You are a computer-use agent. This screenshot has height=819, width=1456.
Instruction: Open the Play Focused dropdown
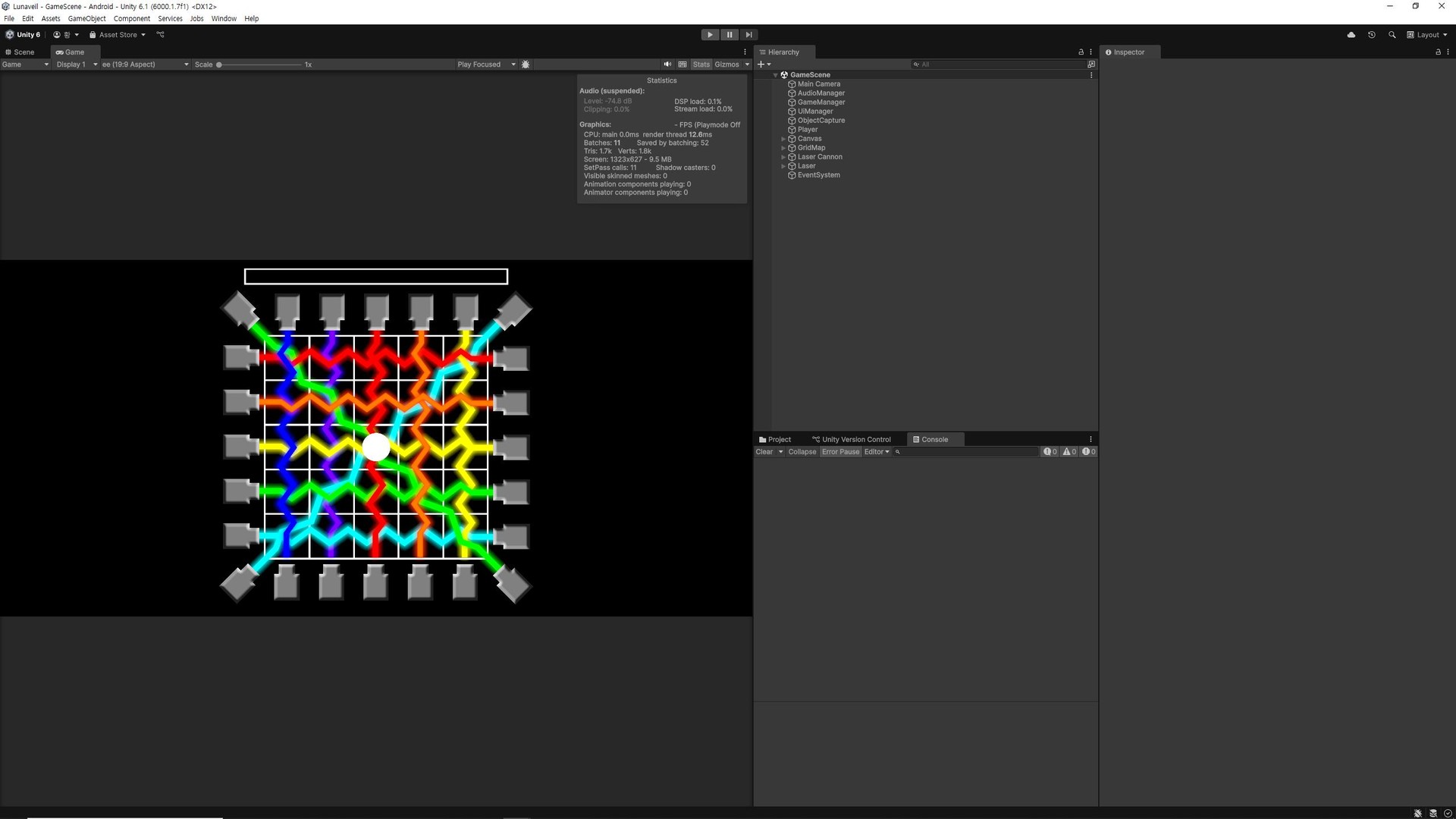(x=485, y=64)
